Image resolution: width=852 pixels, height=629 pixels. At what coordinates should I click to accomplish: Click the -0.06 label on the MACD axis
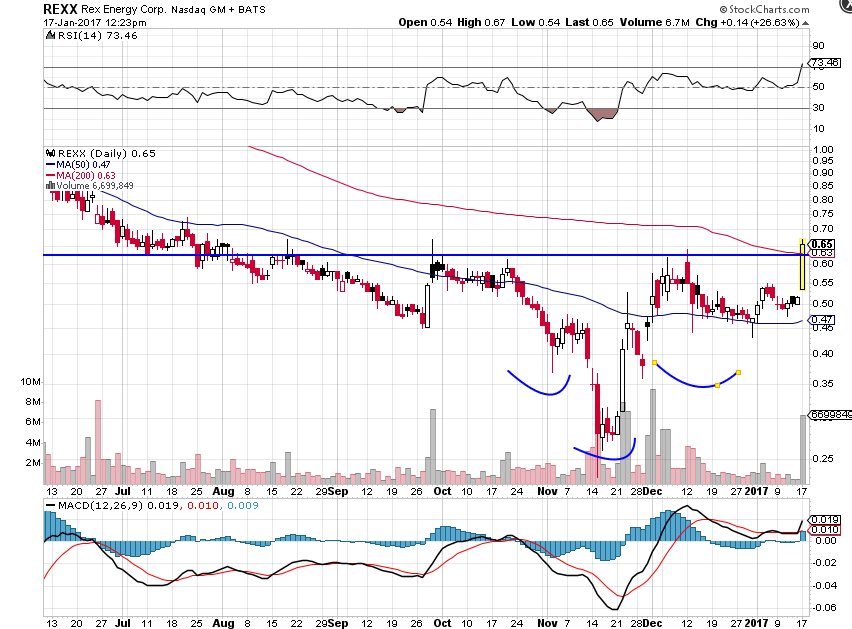click(x=825, y=608)
